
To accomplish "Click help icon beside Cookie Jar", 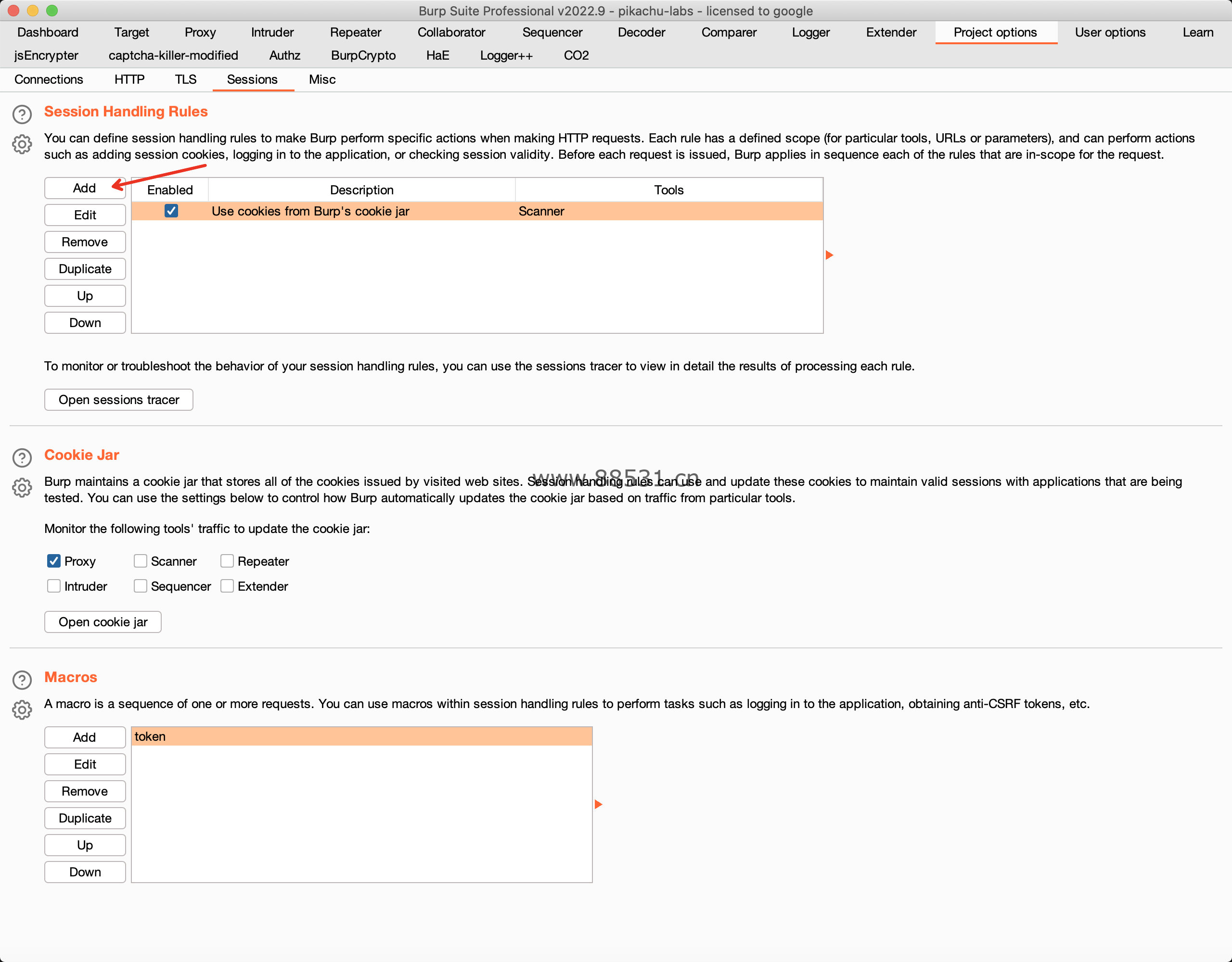I will click(22, 458).
